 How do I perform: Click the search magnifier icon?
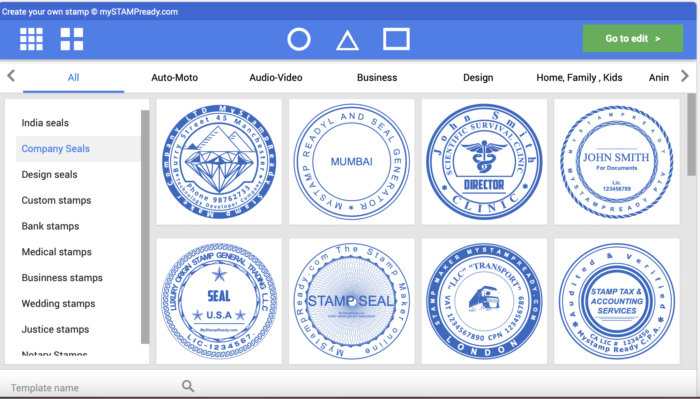(x=188, y=386)
